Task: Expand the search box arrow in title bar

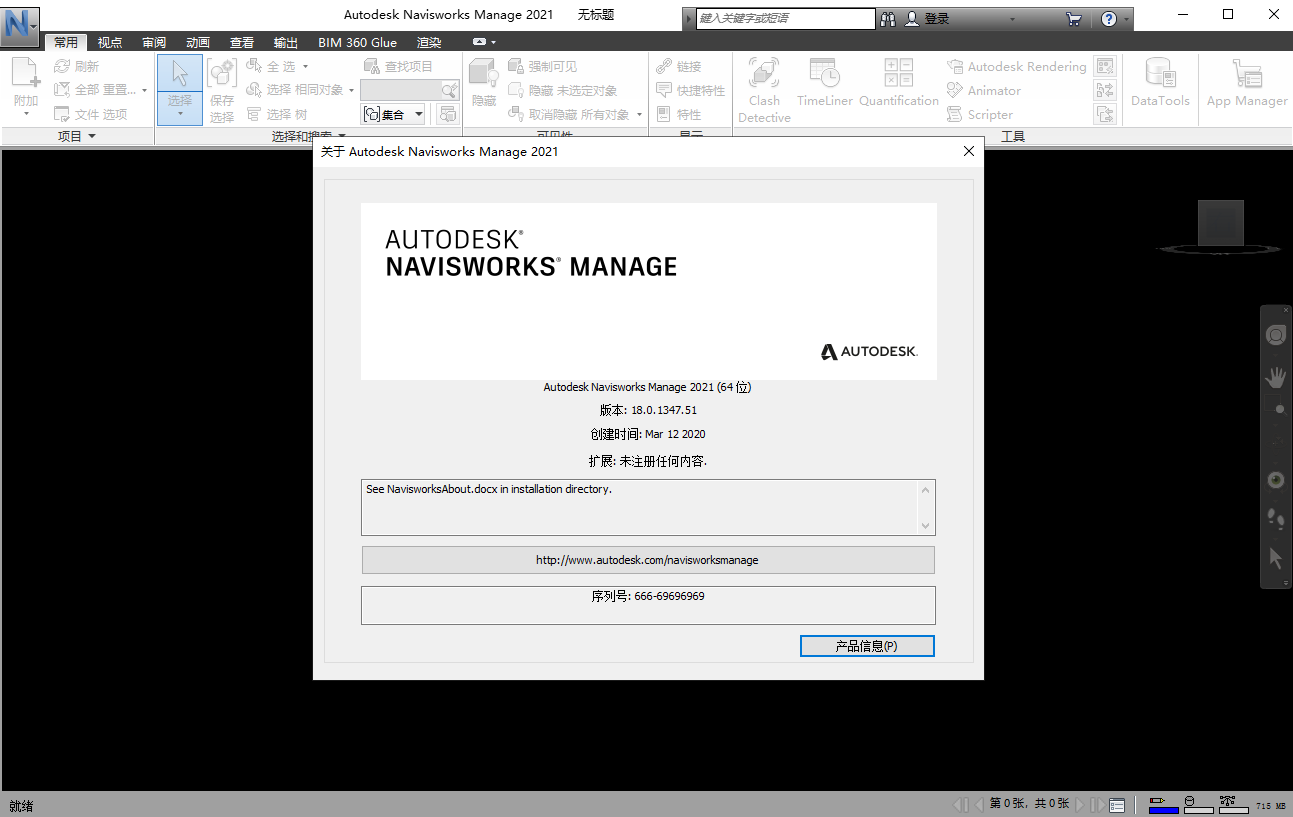Action: click(688, 19)
